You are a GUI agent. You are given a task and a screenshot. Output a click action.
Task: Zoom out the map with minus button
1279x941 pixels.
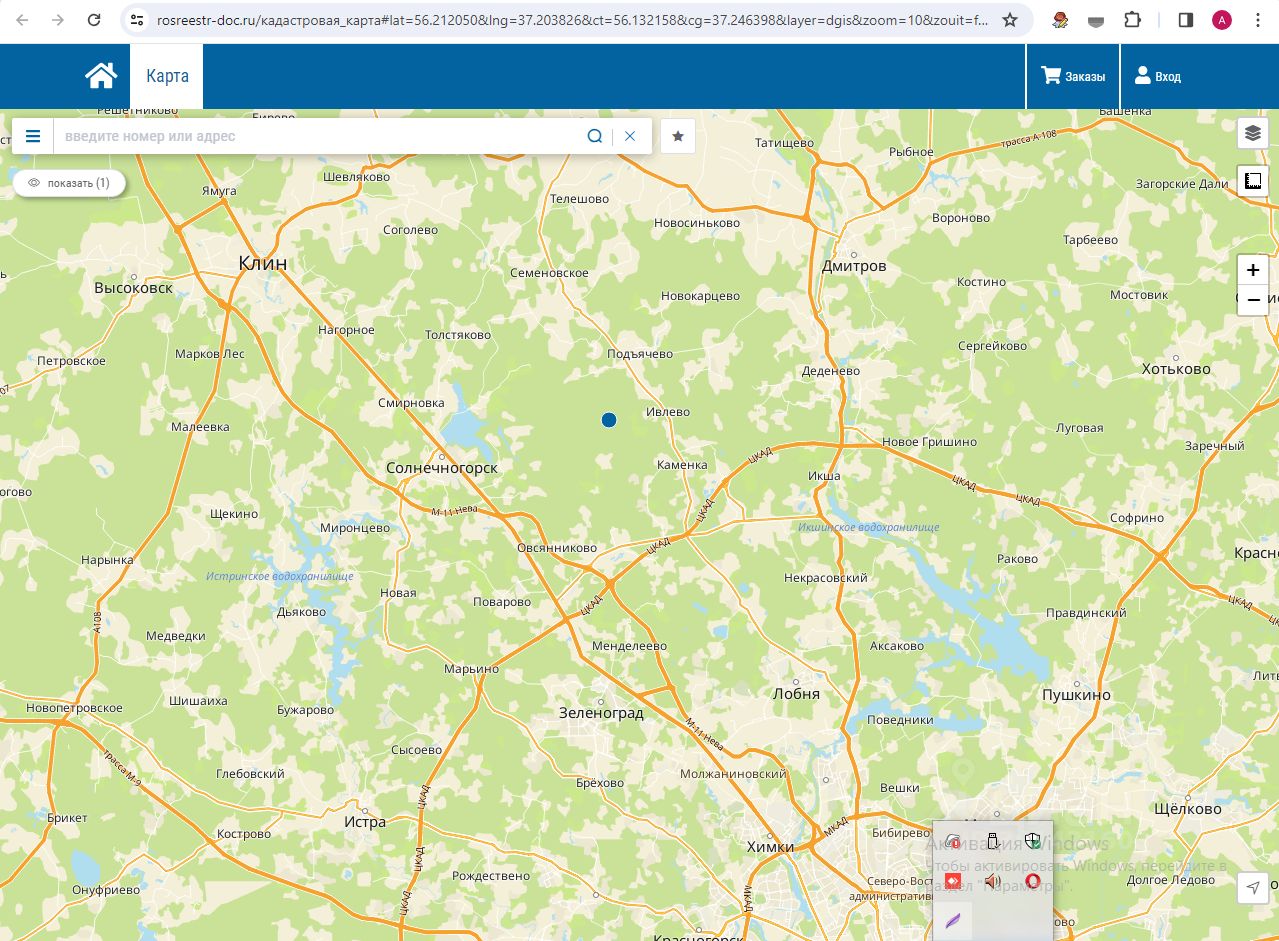point(1253,300)
